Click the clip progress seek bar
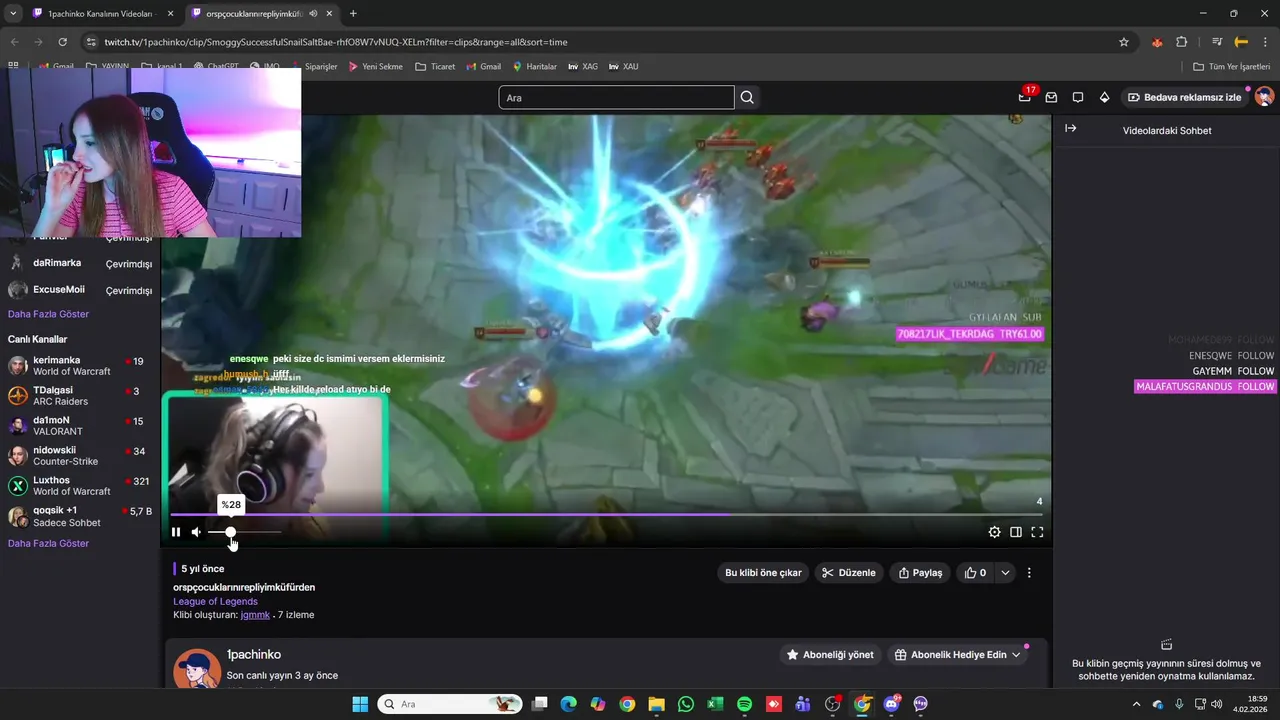1280x720 pixels. pyautogui.click(x=606, y=515)
